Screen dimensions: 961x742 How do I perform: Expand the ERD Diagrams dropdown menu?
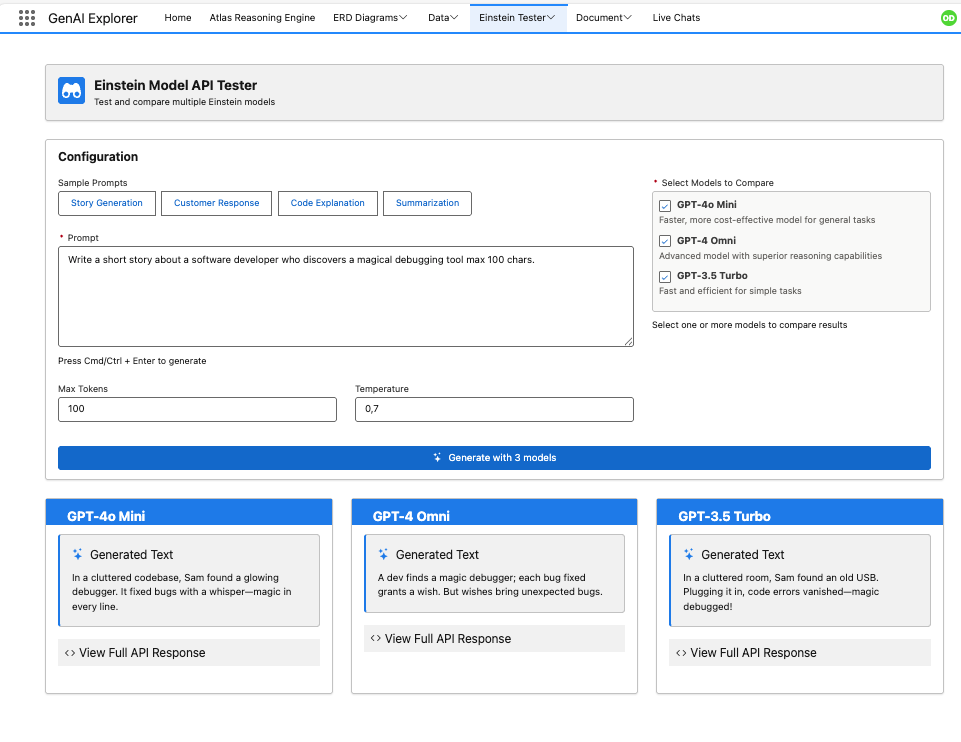[403, 18]
